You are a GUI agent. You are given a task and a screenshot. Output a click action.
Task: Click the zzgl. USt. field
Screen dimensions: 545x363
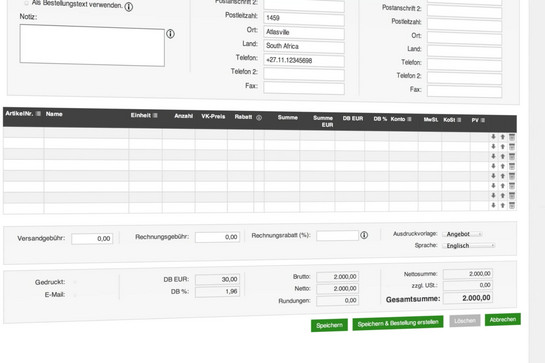coord(467,285)
